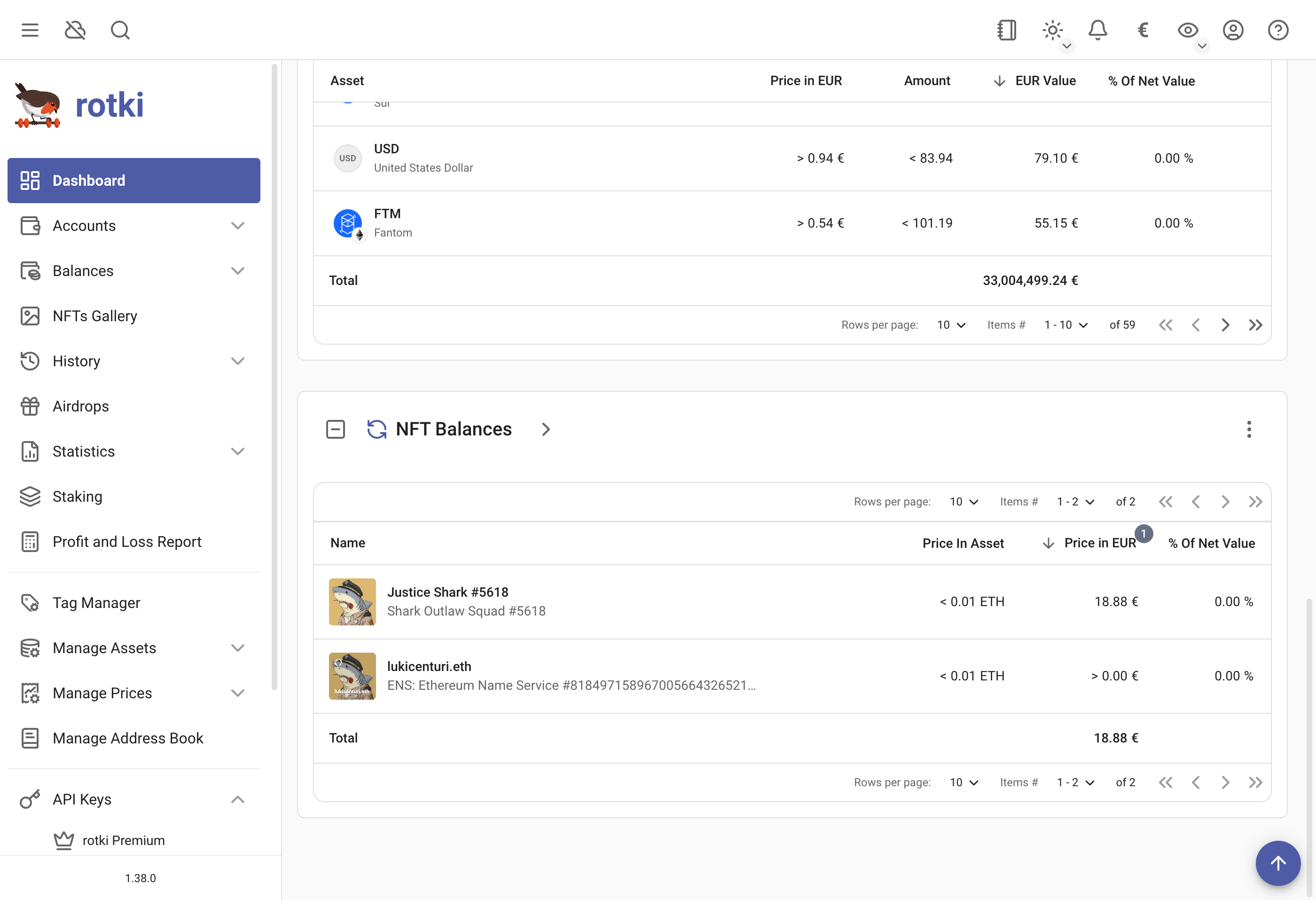Jump to last page of assets table
1316x900 pixels.
(x=1255, y=325)
